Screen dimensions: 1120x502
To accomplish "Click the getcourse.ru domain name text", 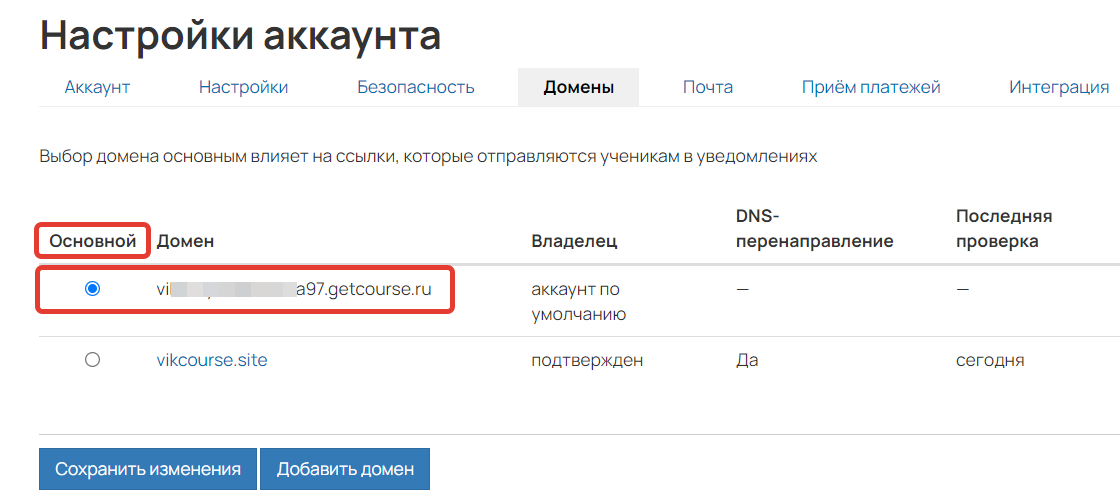I will [x=294, y=289].
